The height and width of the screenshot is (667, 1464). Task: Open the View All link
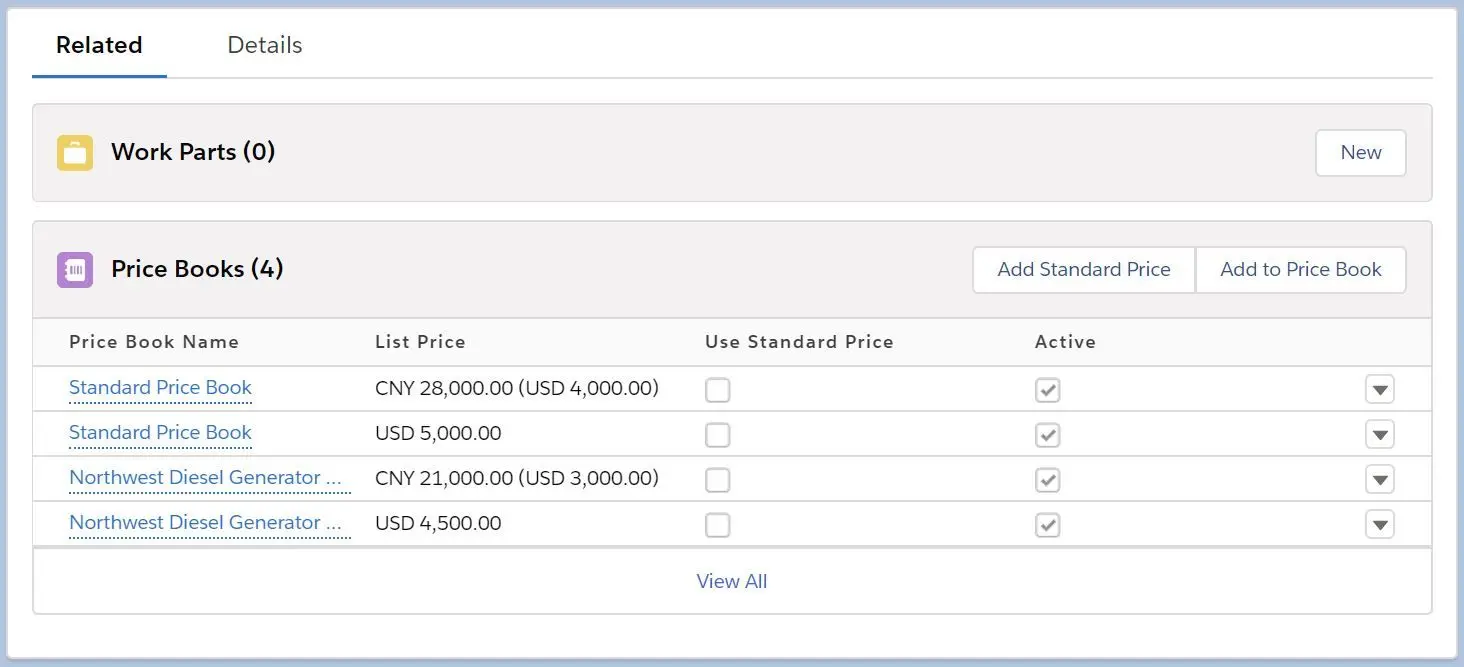point(732,581)
